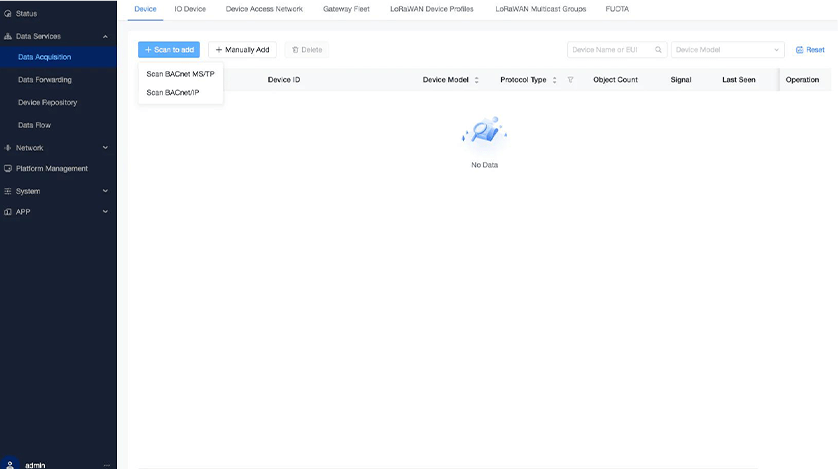Open the Platform Management section
838x469 pixels.
51,169
